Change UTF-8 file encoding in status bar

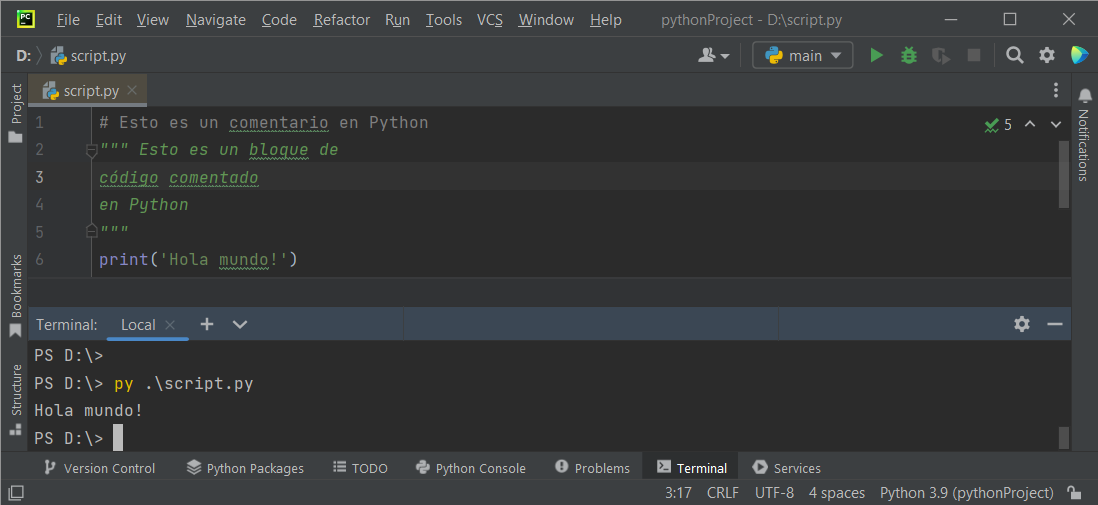pyautogui.click(x=774, y=492)
